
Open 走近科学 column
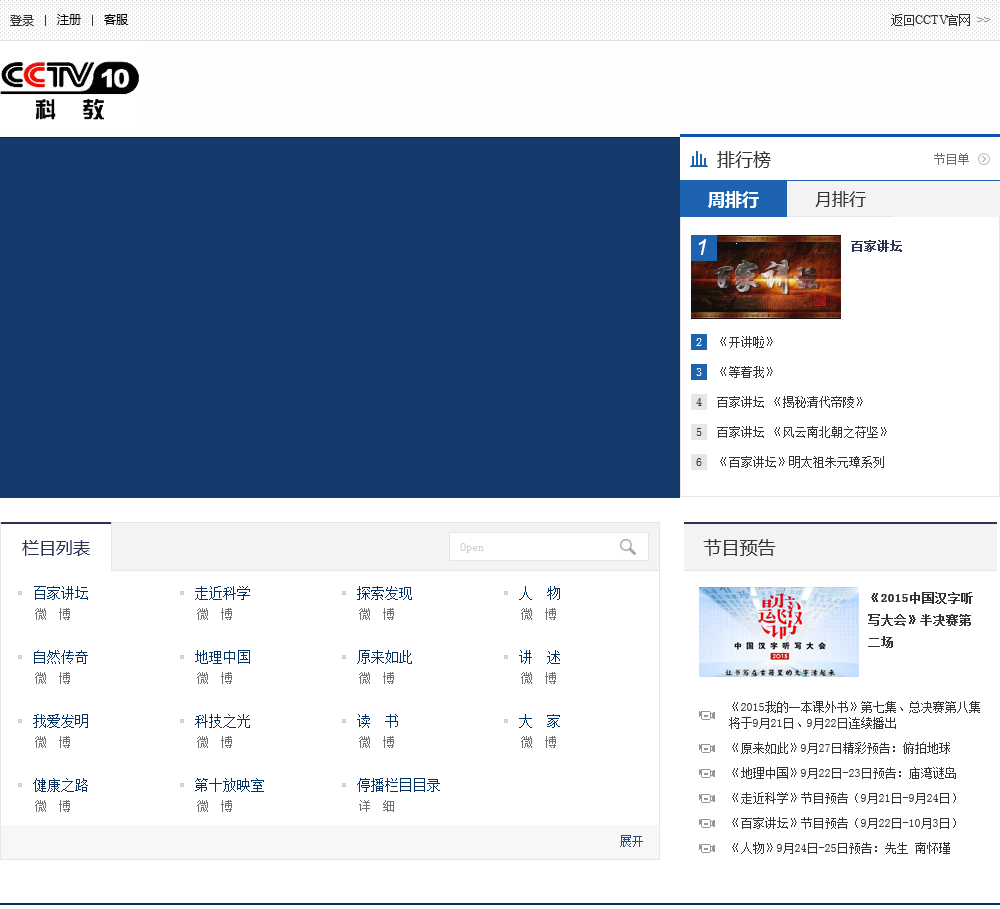[223, 593]
